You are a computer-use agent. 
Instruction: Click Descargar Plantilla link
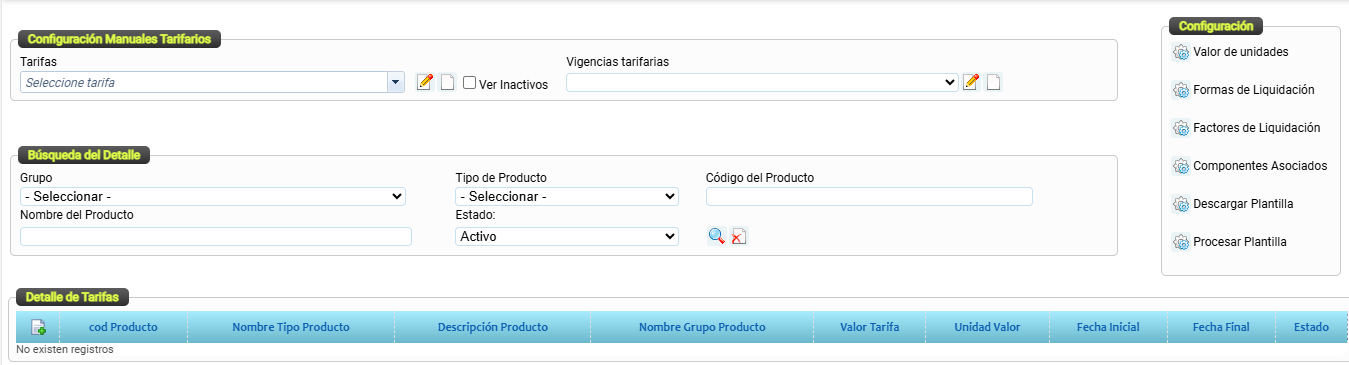pyautogui.click(x=1243, y=204)
